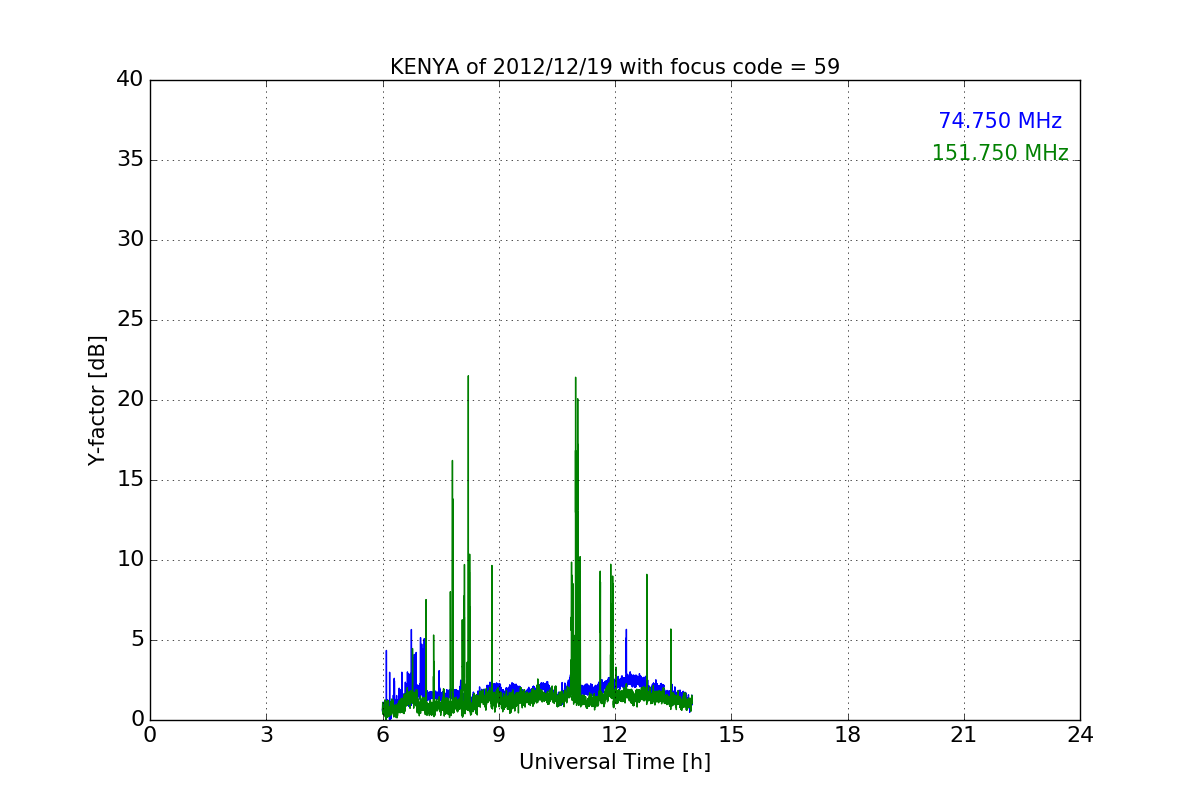Click the x-axis tick label "6"
The width and height of the screenshot is (1200, 800).
coord(383,735)
